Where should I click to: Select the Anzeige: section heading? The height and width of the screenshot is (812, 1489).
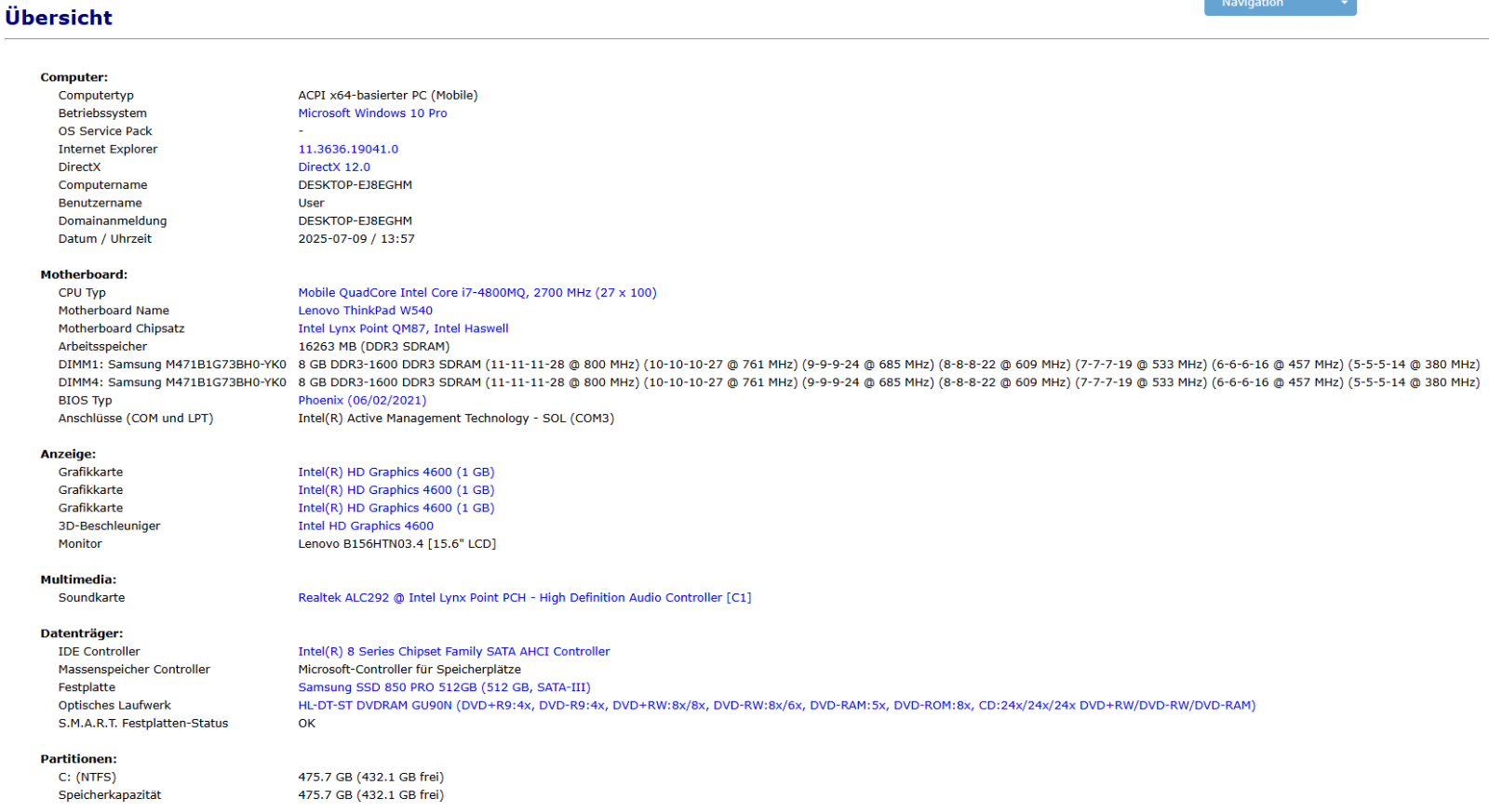pos(68,455)
